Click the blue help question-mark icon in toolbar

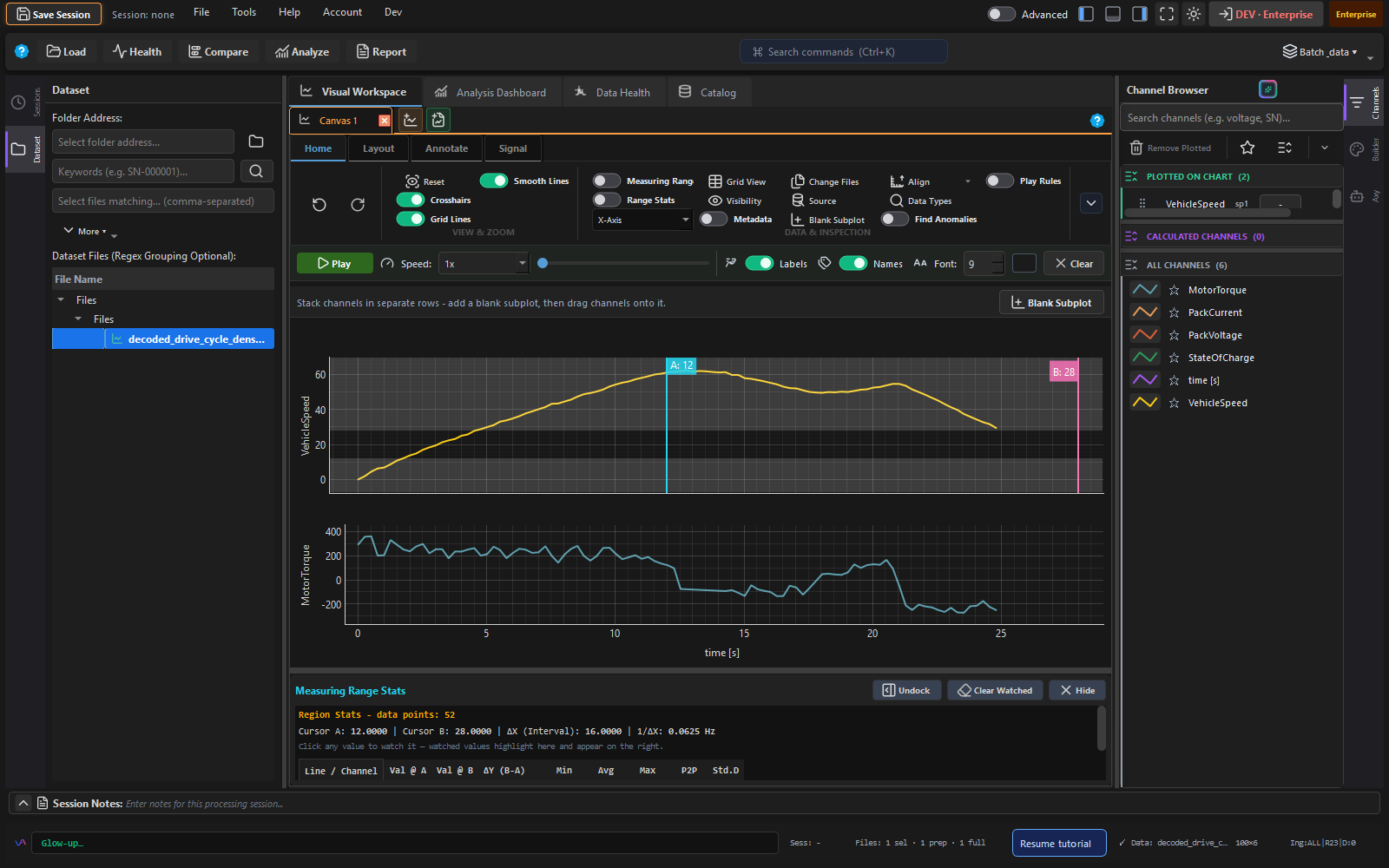[22, 51]
